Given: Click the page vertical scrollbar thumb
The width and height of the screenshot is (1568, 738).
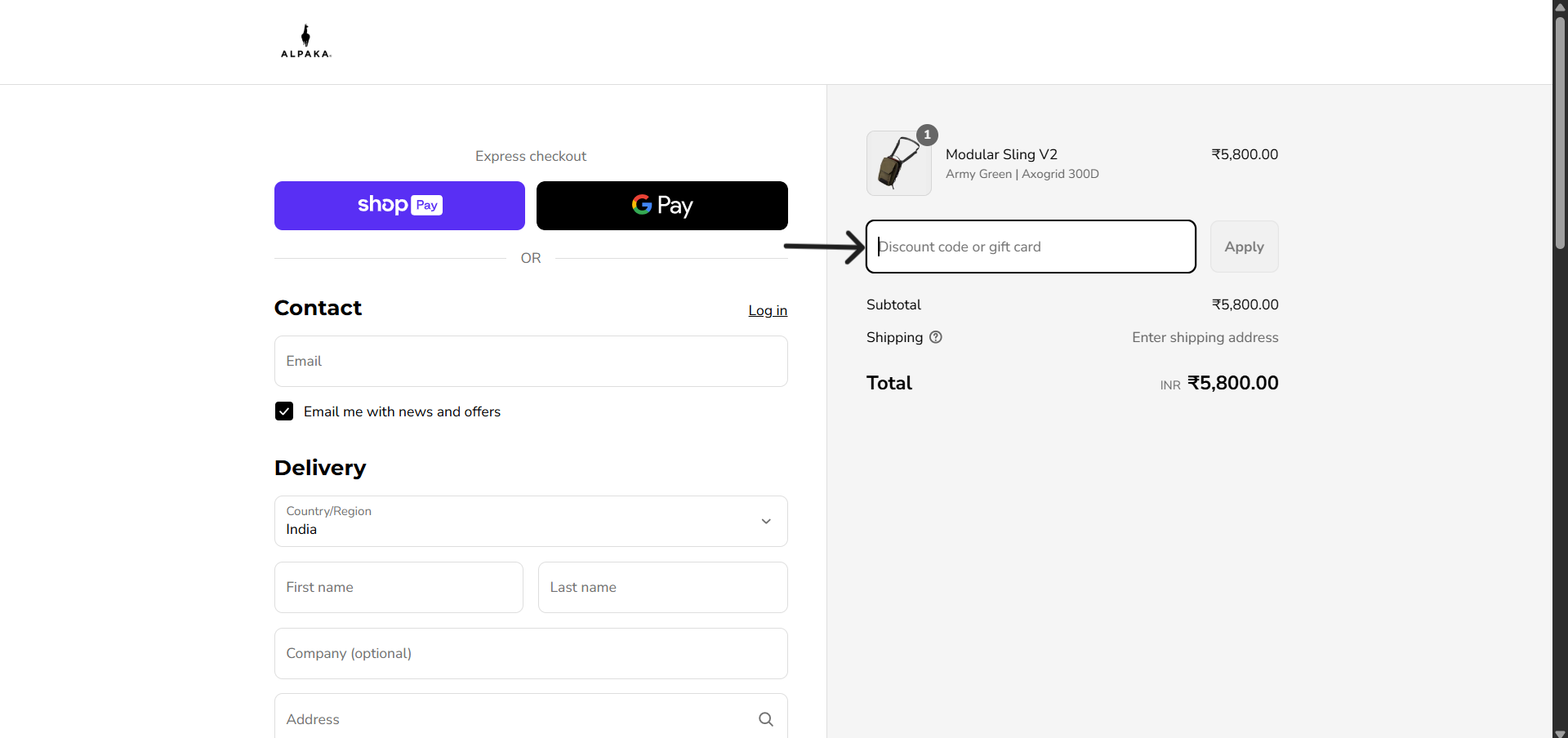Looking at the screenshot, I should [x=1560, y=131].
